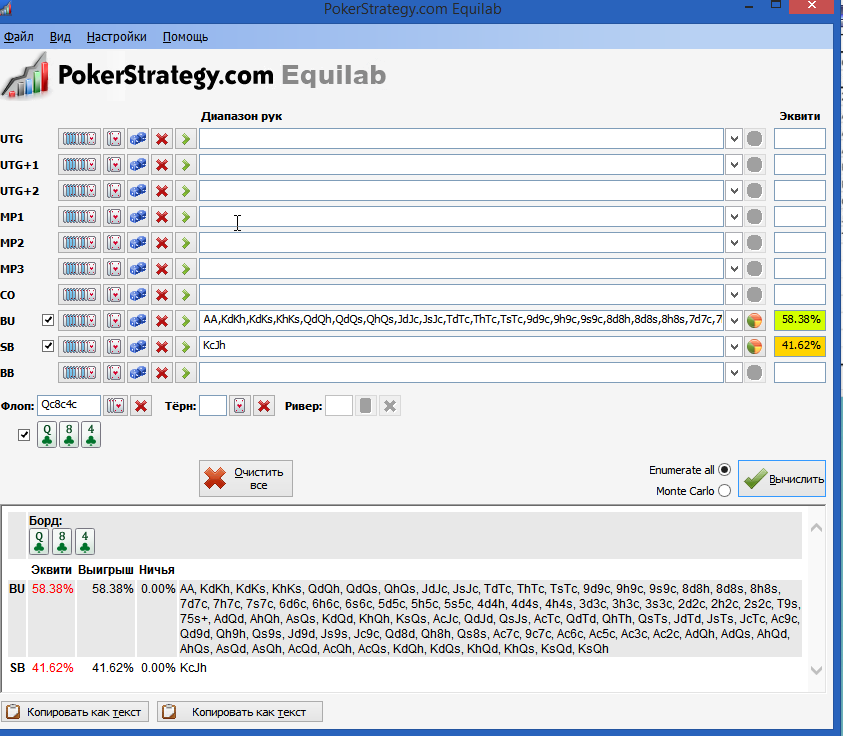This screenshot has height=736, width=843.
Task: Click dice random icon in MP1 row
Action: 138,217
